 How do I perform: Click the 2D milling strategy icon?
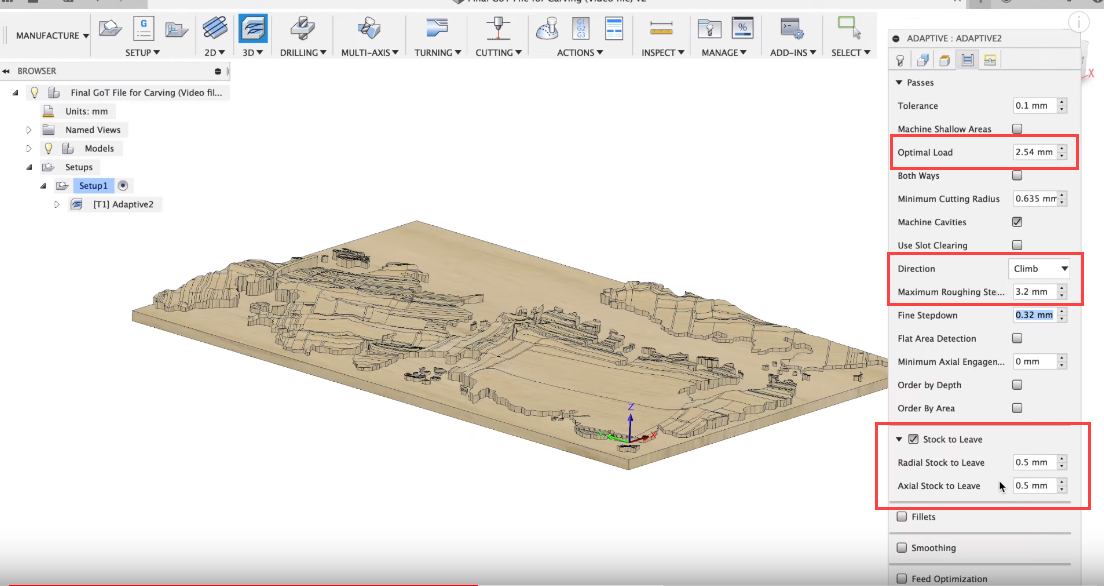click(215, 28)
